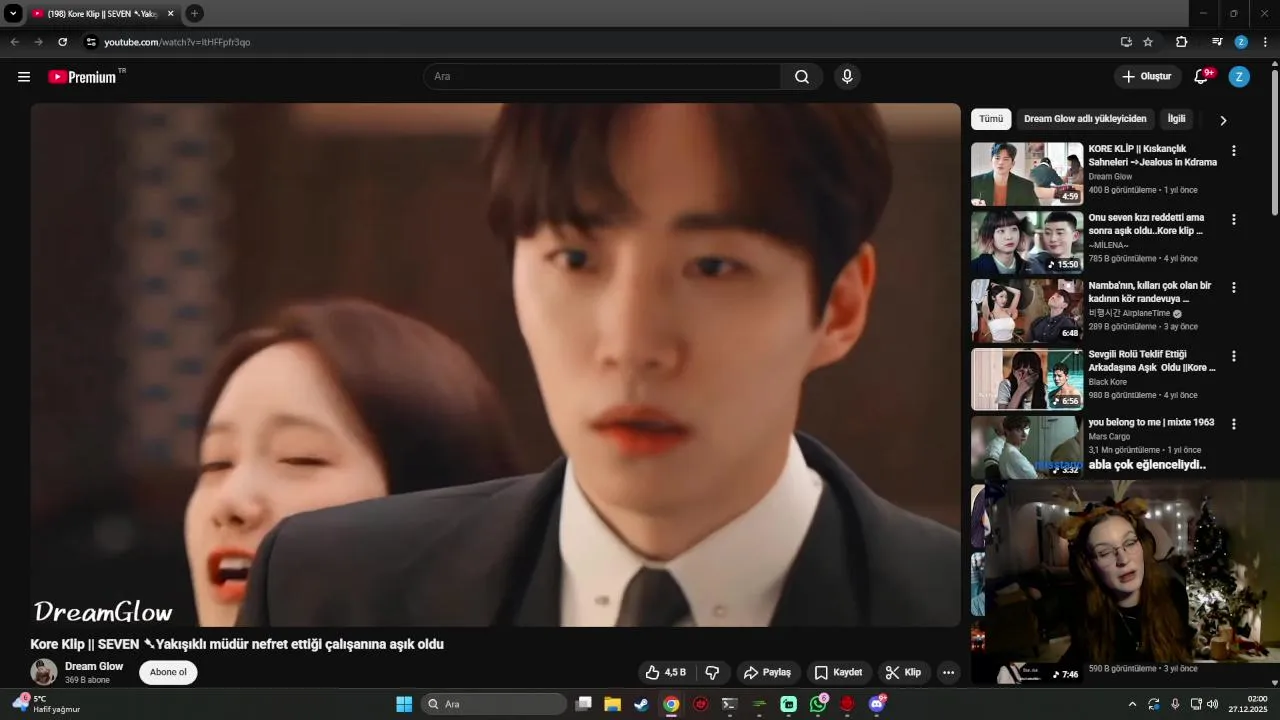The image size is (1280, 720).
Task: Open Chrome tab search dropdown
Action: pyautogui.click(x=13, y=13)
